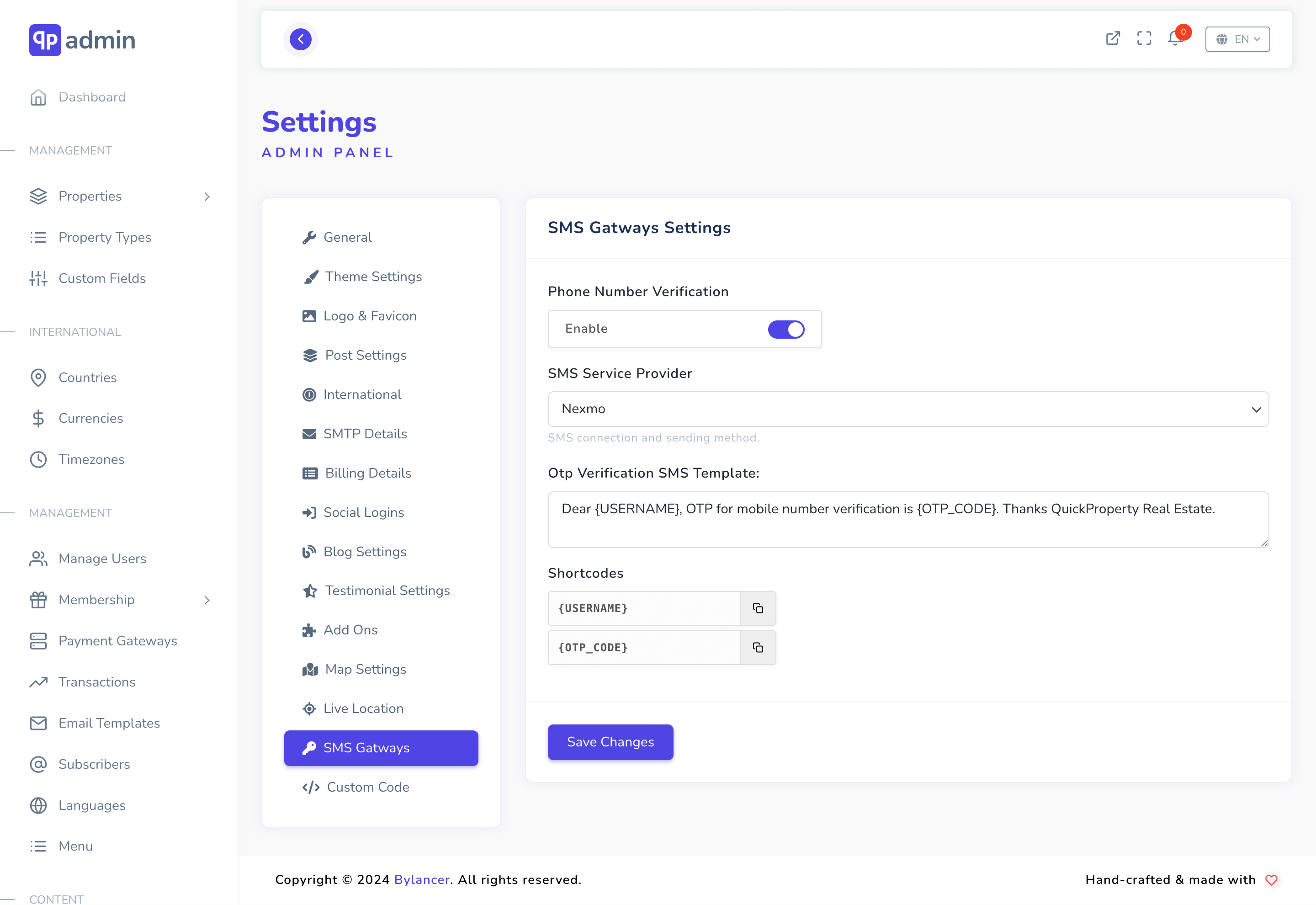Click the Subscribers at-sign icon
This screenshot has height=905, width=1316.
click(x=38, y=764)
